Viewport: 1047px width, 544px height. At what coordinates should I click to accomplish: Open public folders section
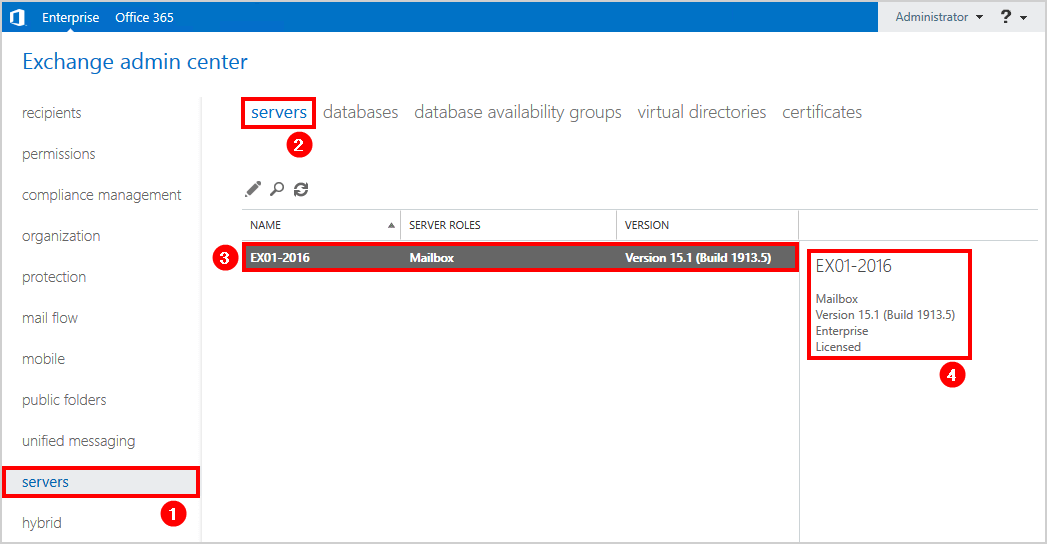(x=64, y=400)
